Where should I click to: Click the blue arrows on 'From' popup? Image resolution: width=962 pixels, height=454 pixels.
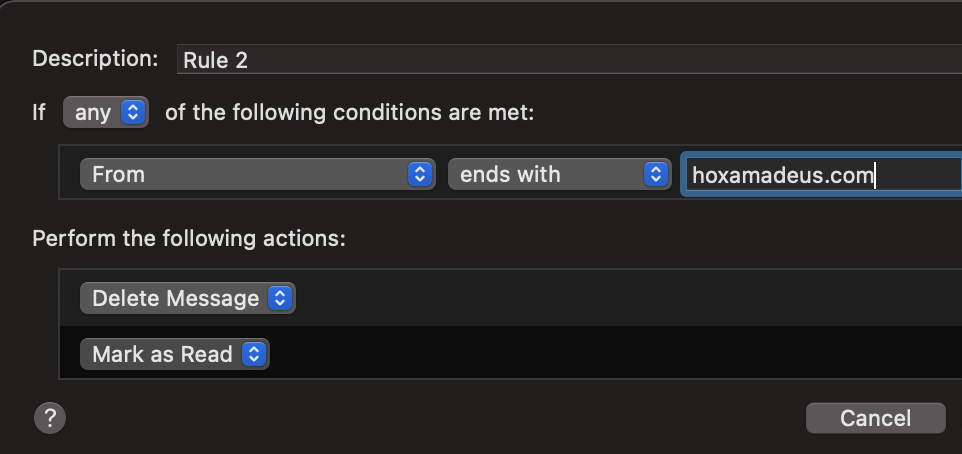coord(420,174)
